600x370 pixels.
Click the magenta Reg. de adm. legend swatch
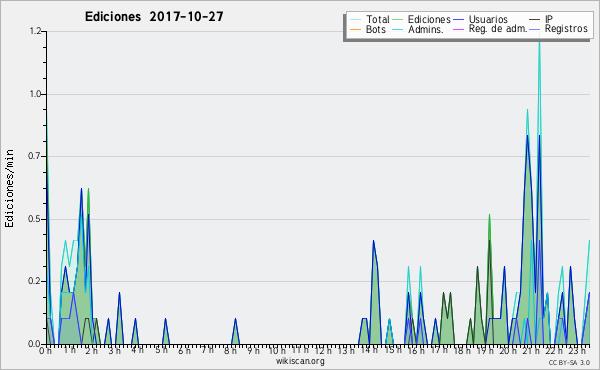(x=458, y=29)
